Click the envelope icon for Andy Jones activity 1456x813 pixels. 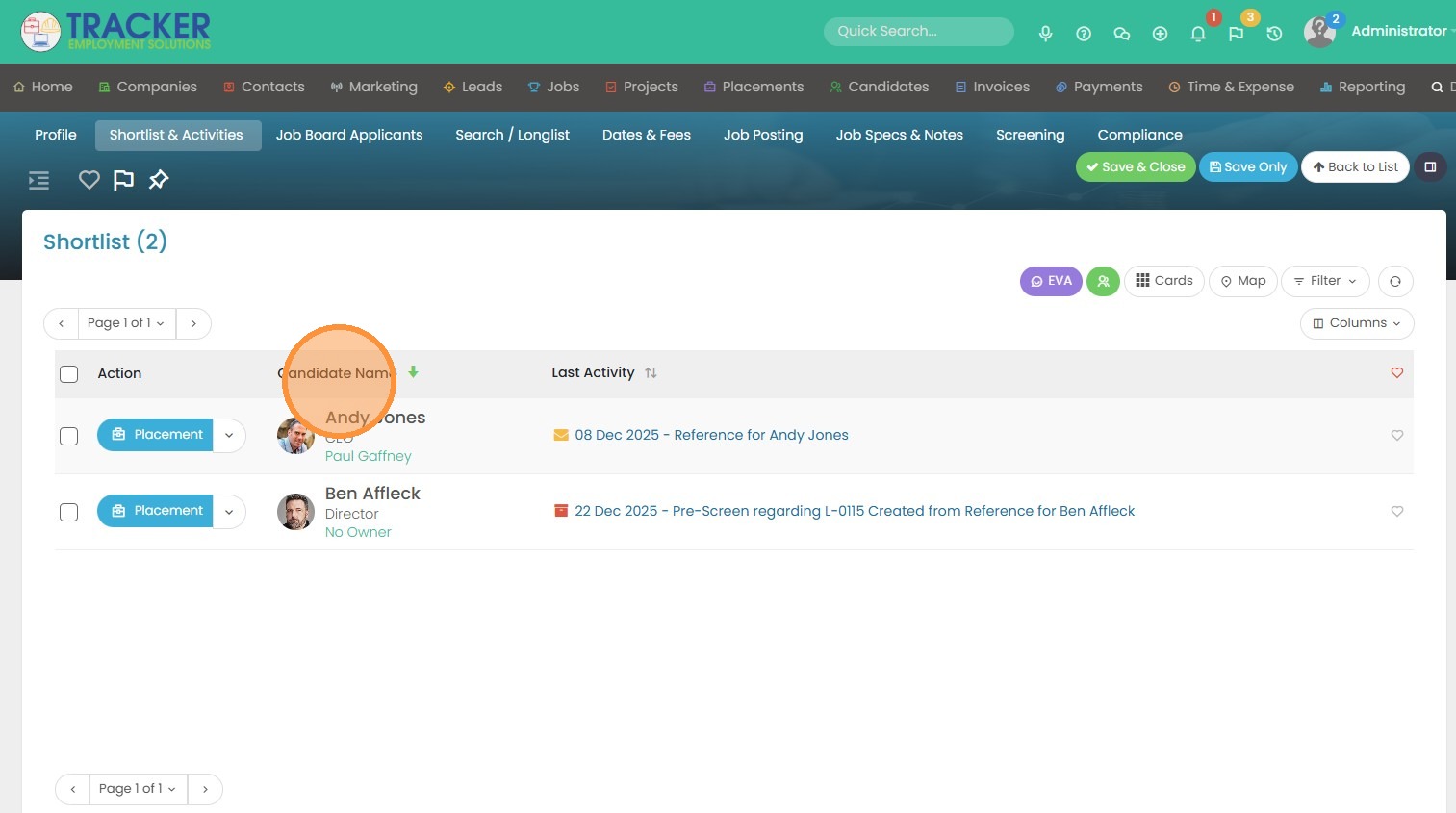[561, 435]
